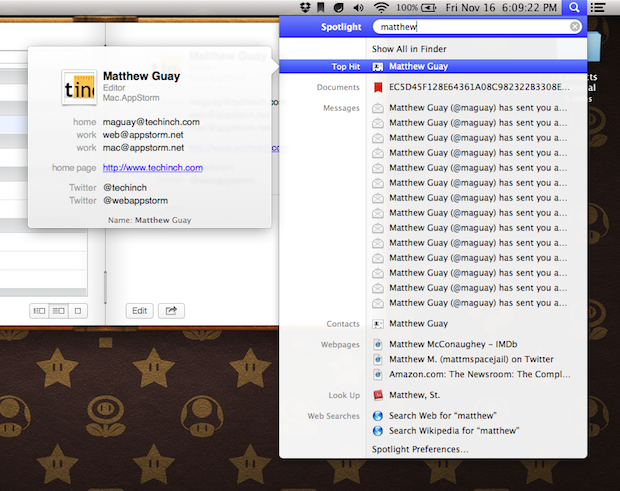
Task: Select Show All in Finder
Action: [x=409, y=49]
